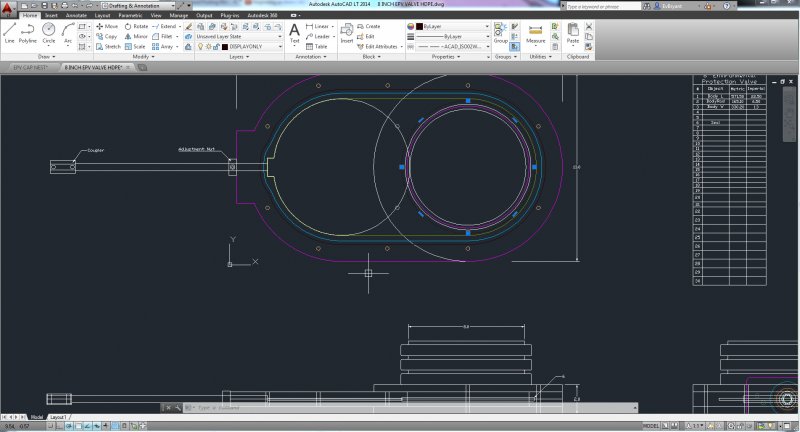Select the Polyline tool
The width and height of the screenshot is (800, 432).
pyautogui.click(x=29, y=33)
